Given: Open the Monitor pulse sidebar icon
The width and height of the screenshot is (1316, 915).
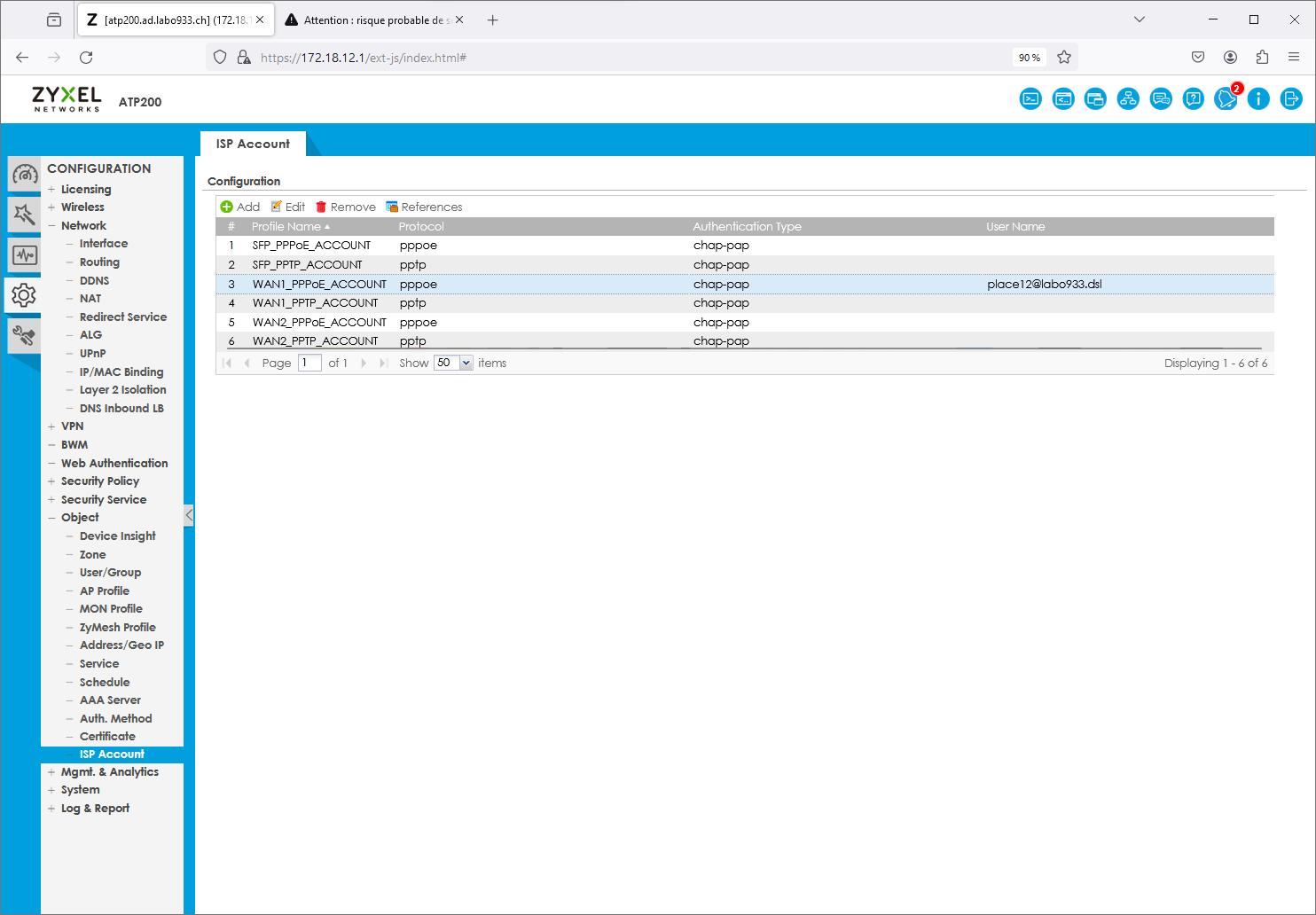Looking at the screenshot, I should [x=24, y=255].
